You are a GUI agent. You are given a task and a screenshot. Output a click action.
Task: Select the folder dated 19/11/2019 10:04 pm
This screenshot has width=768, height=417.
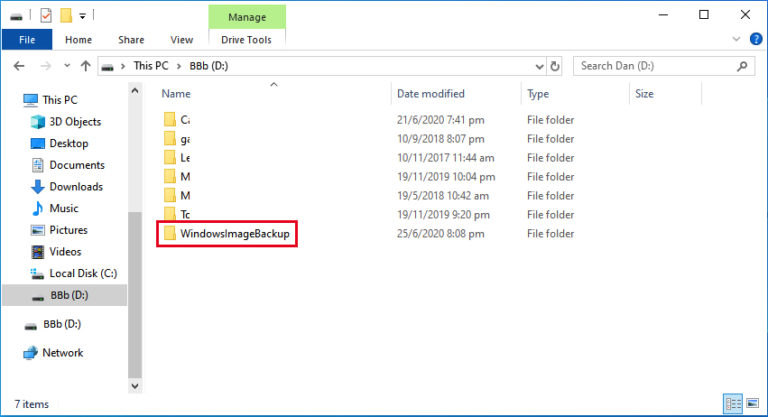coord(177,177)
